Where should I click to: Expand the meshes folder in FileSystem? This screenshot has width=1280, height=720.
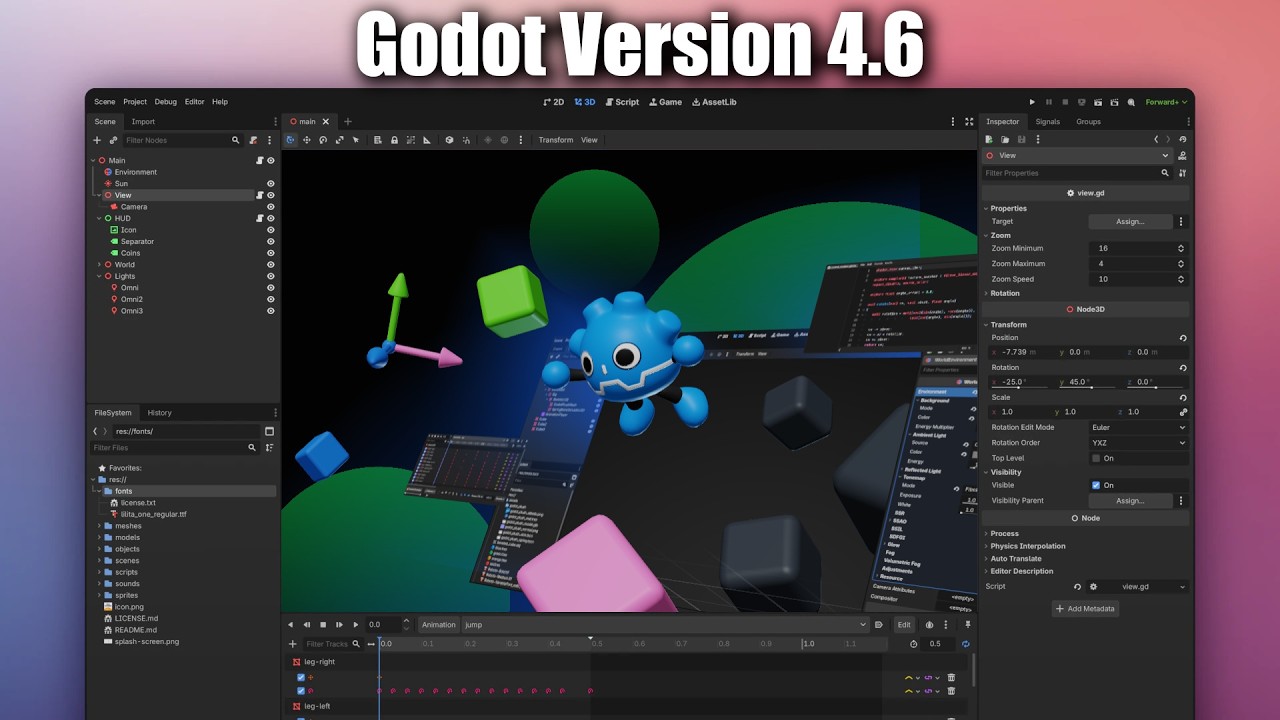click(x=99, y=526)
